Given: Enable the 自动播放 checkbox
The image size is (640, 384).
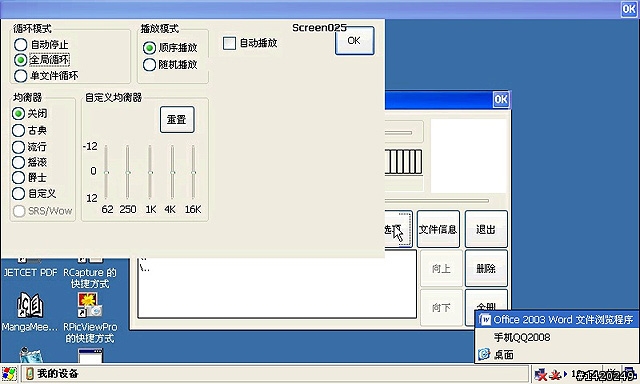Looking at the screenshot, I should [x=229, y=43].
